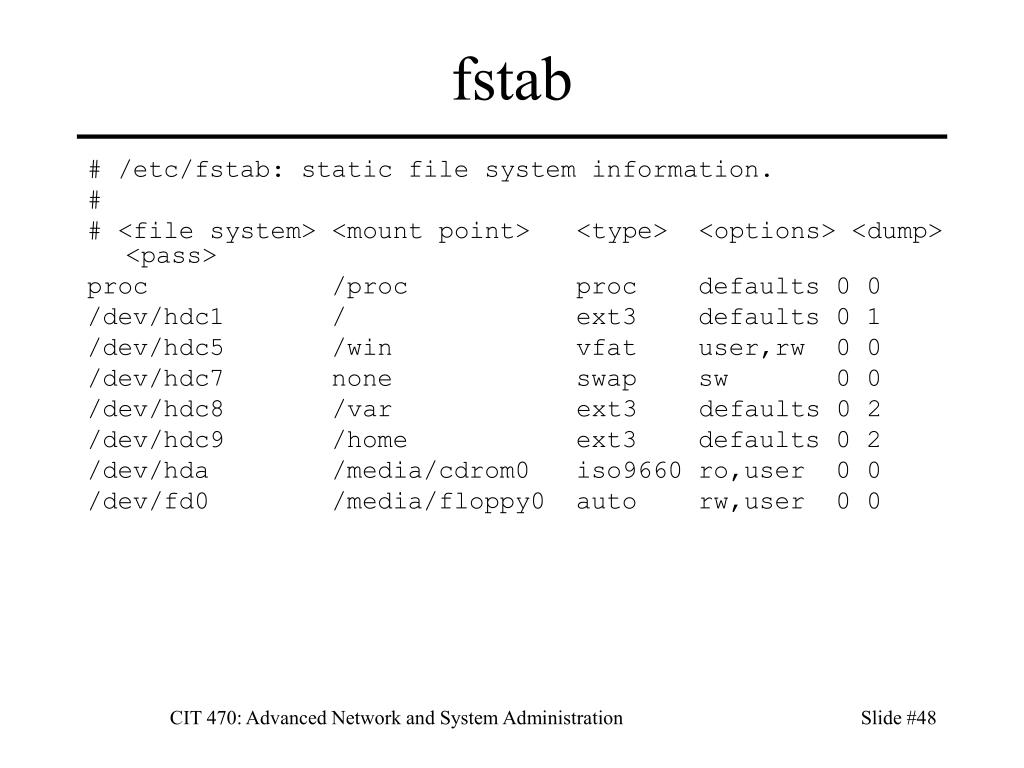Click the iso9660 filesystem type
The height and width of the screenshot is (768, 1024).
629,470
